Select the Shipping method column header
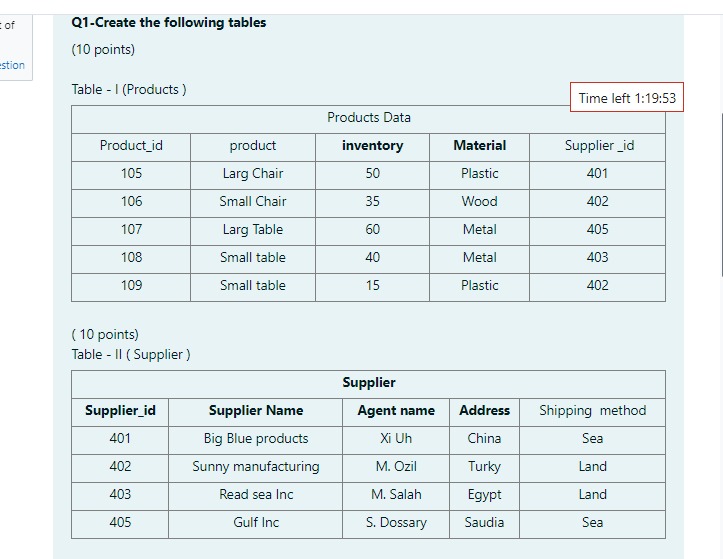The height and width of the screenshot is (559, 723). click(592, 411)
